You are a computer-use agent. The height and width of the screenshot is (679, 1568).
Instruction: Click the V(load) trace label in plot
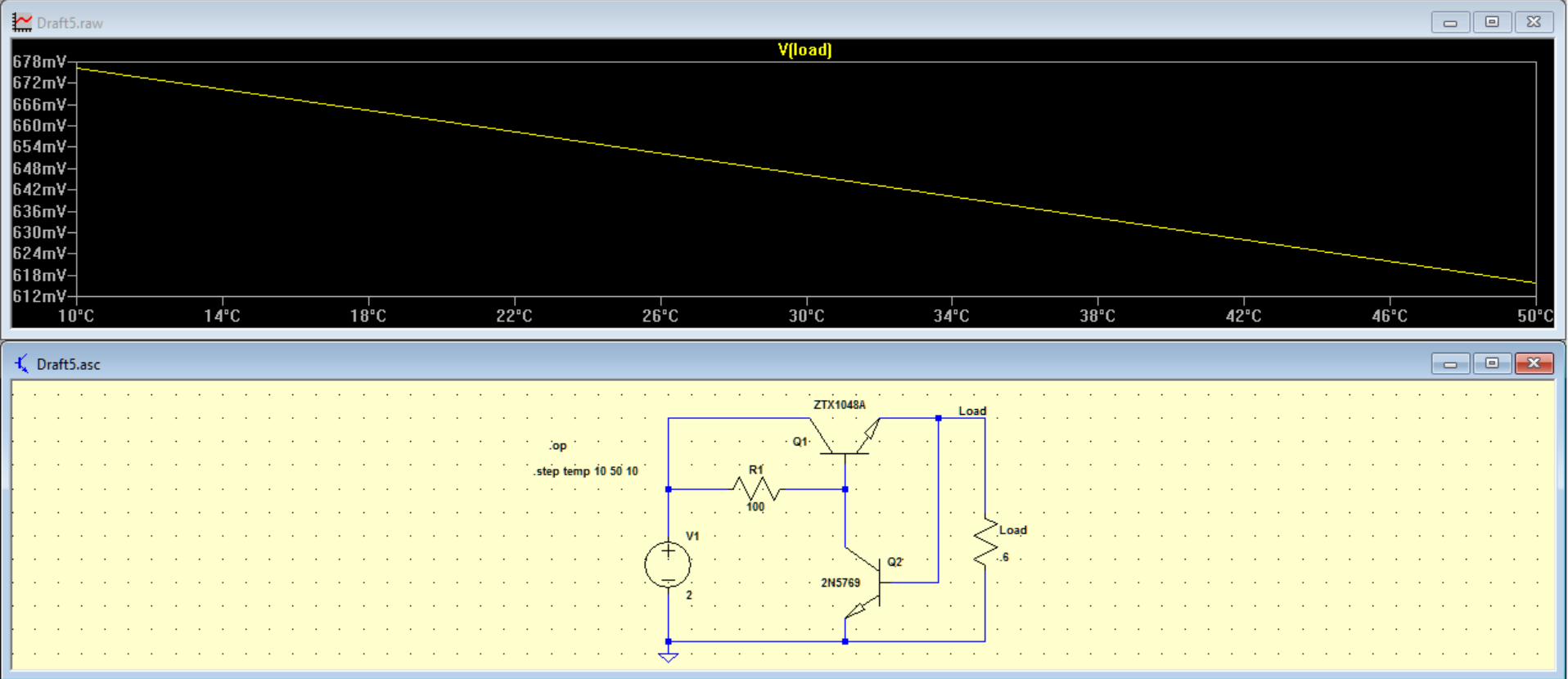coord(804,50)
